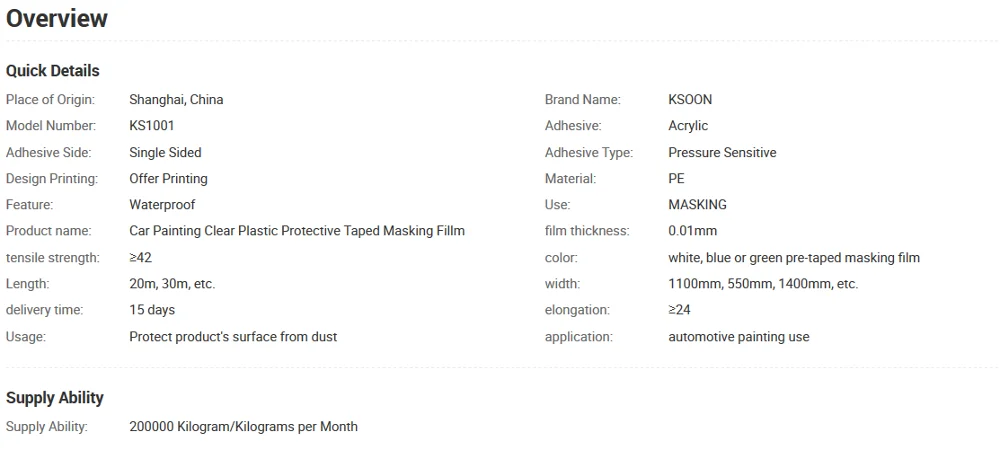The image size is (1000, 450).
Task: Click the brand name value KSOON
Action: coord(690,100)
